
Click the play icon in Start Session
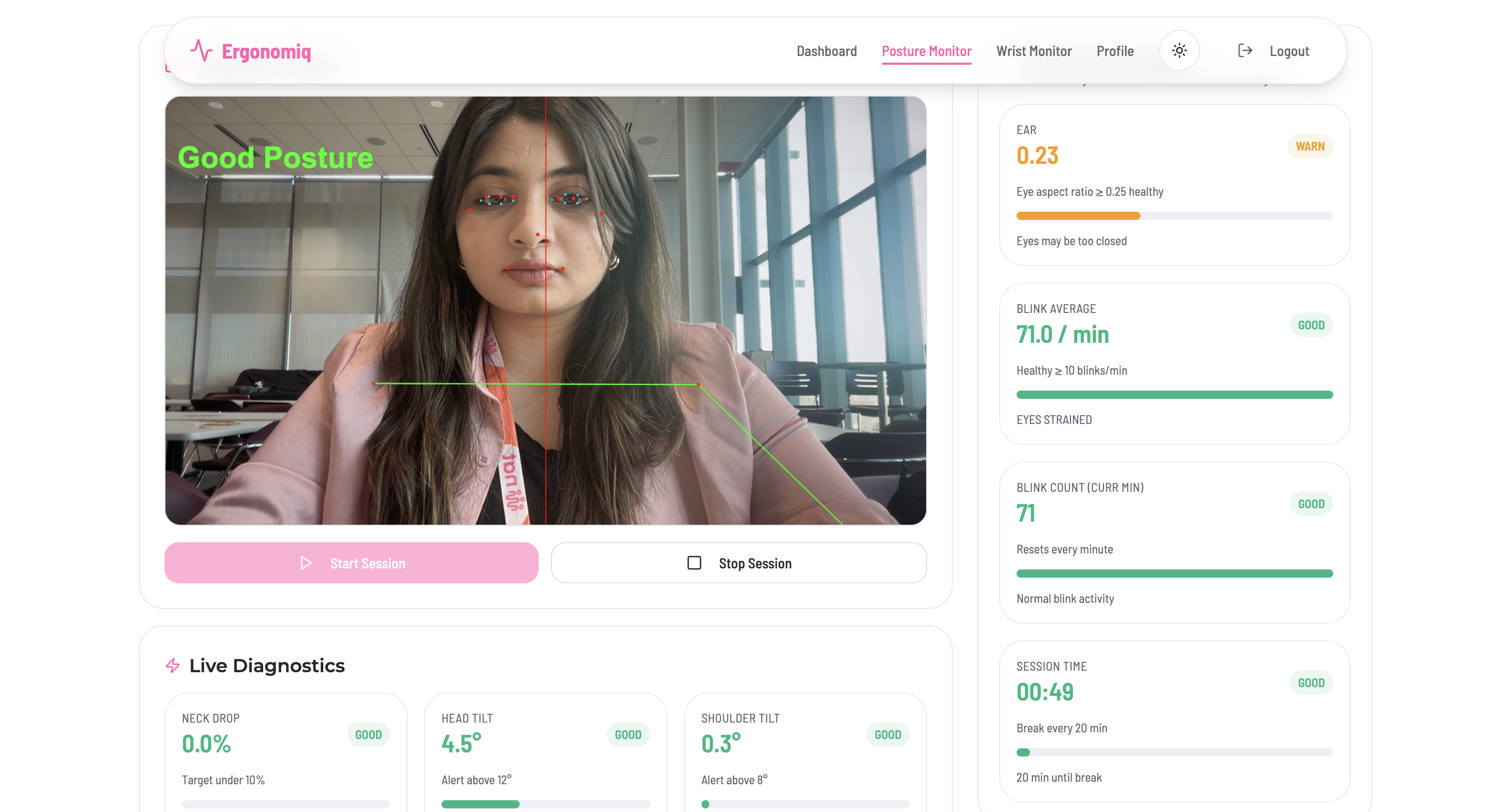pos(305,563)
